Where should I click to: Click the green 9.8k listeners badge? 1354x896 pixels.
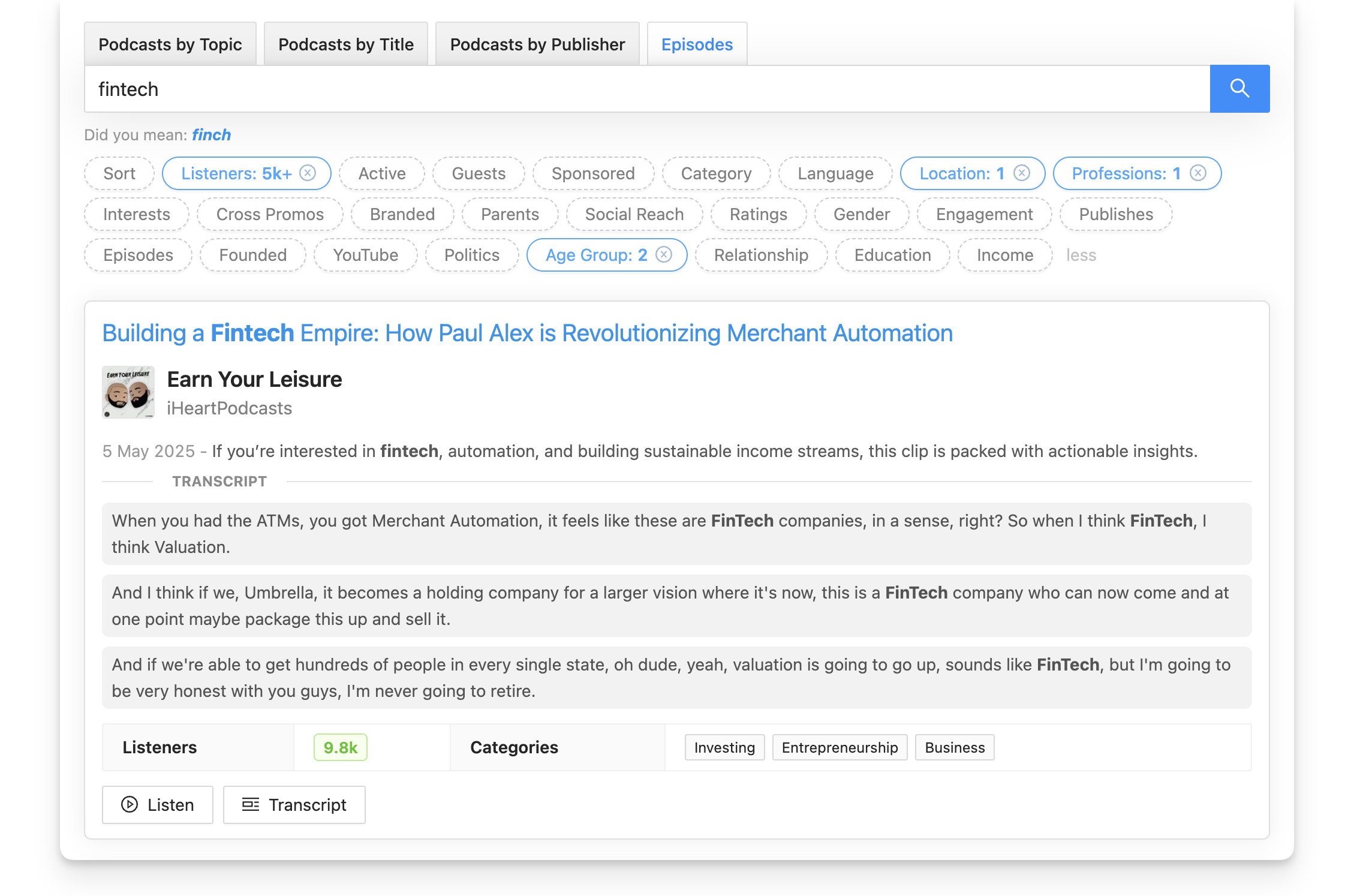click(x=339, y=747)
